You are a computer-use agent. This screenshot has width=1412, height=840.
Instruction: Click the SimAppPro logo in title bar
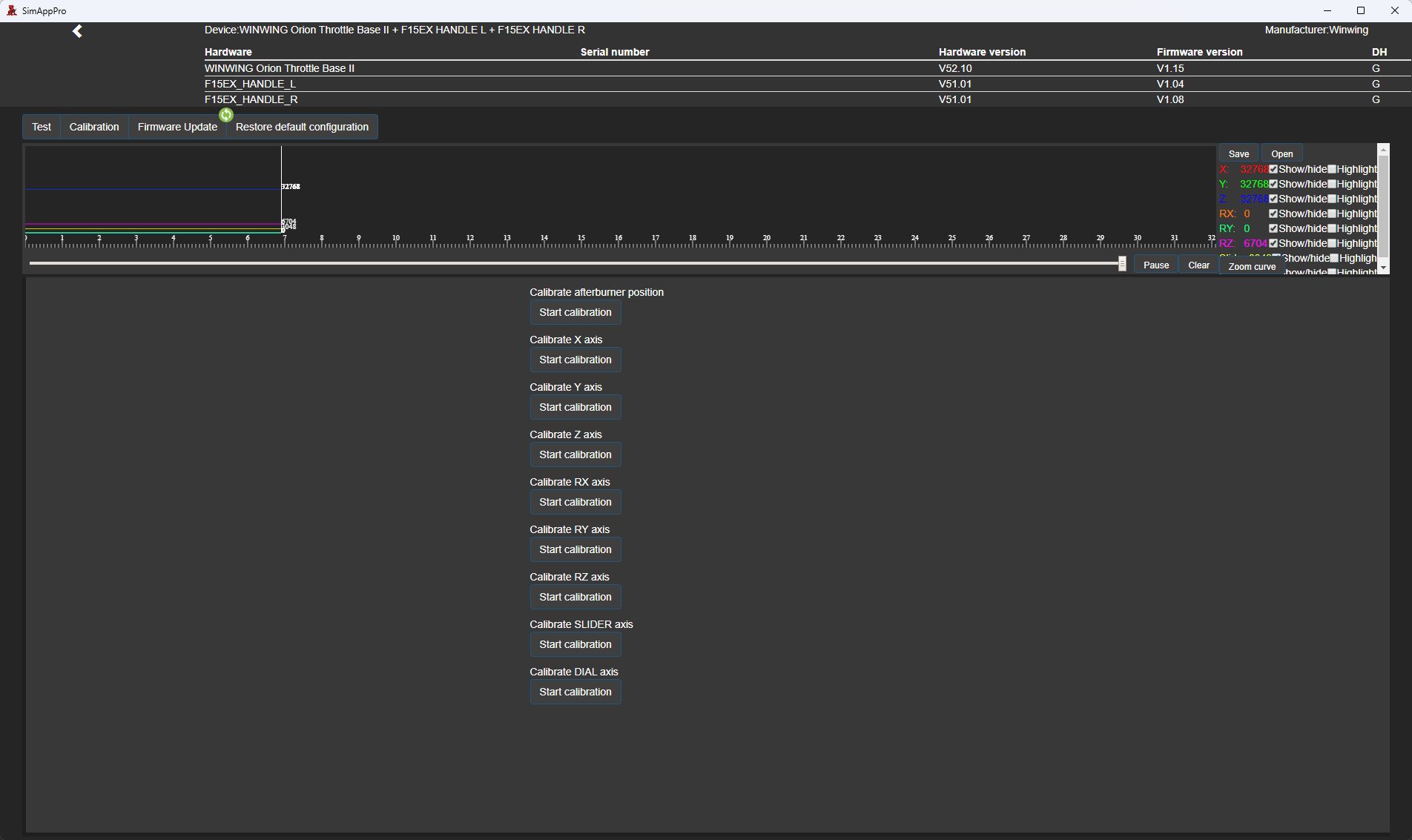(11, 10)
